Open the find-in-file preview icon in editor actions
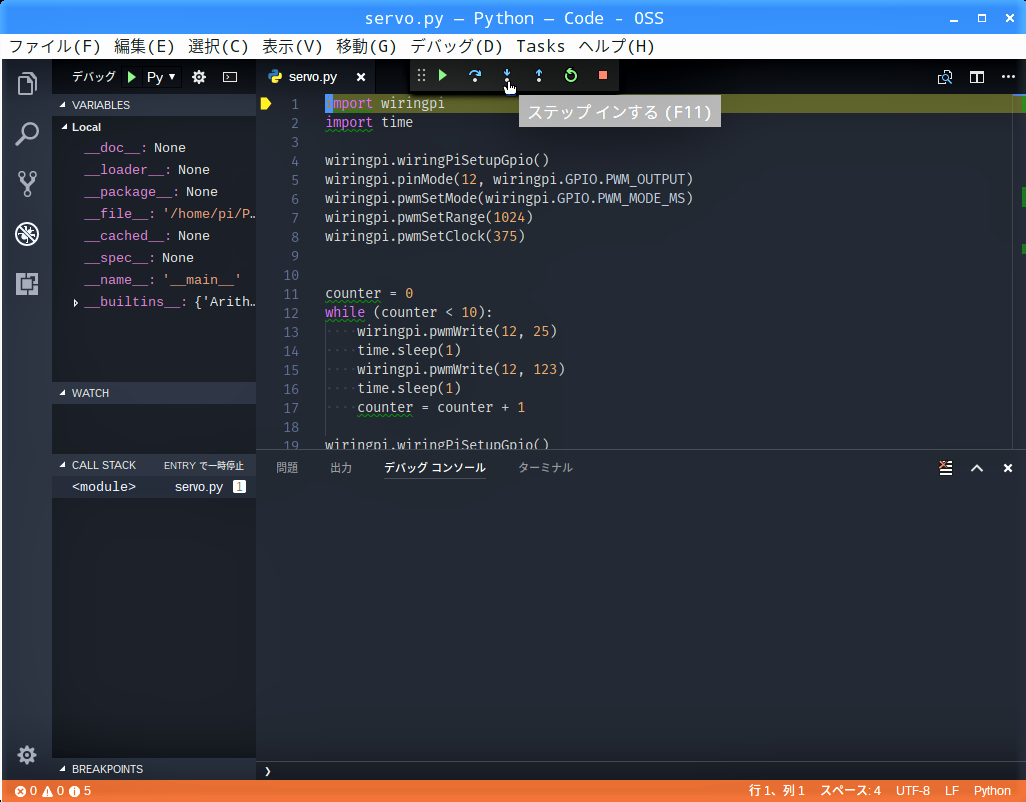The width and height of the screenshot is (1026, 802). pos(945,77)
